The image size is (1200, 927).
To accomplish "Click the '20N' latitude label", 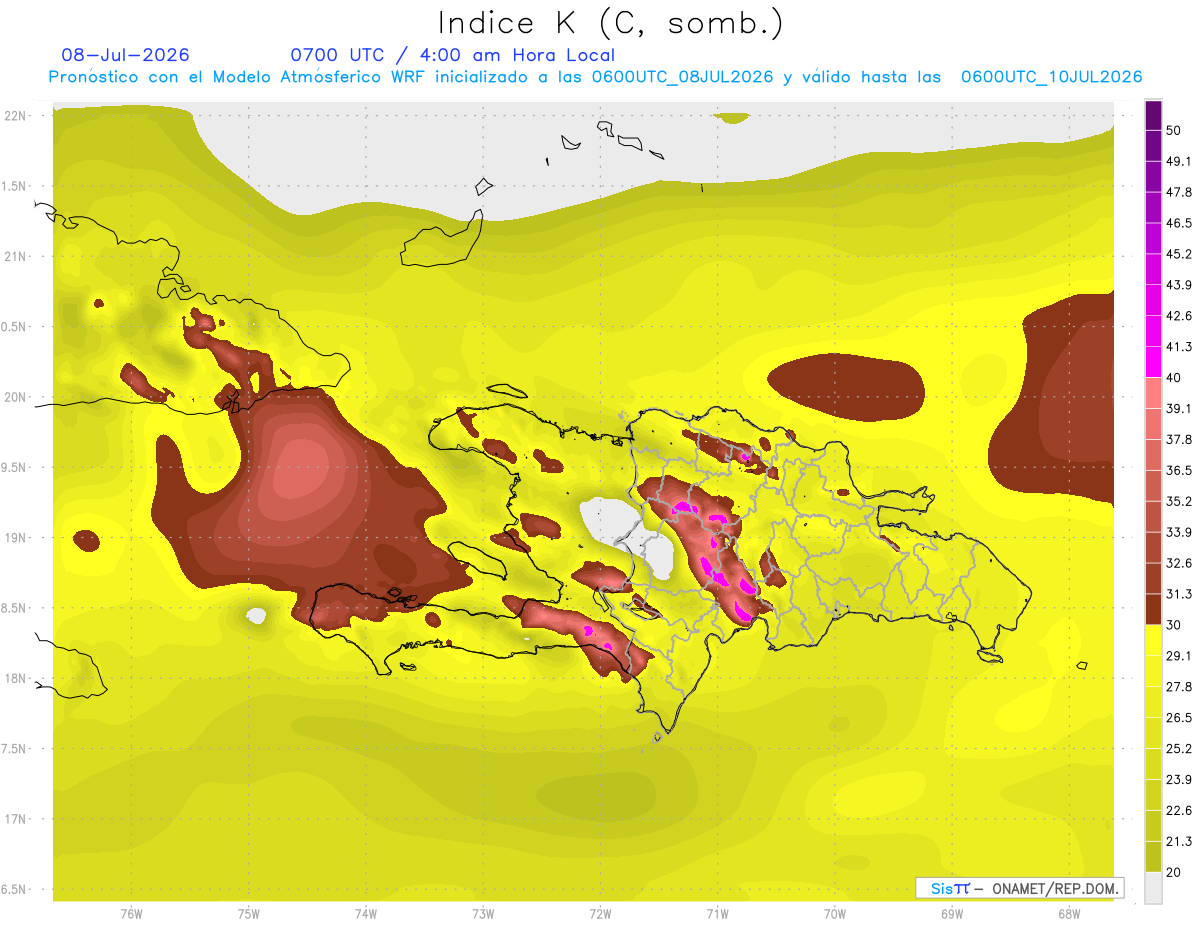I will [x=16, y=397].
